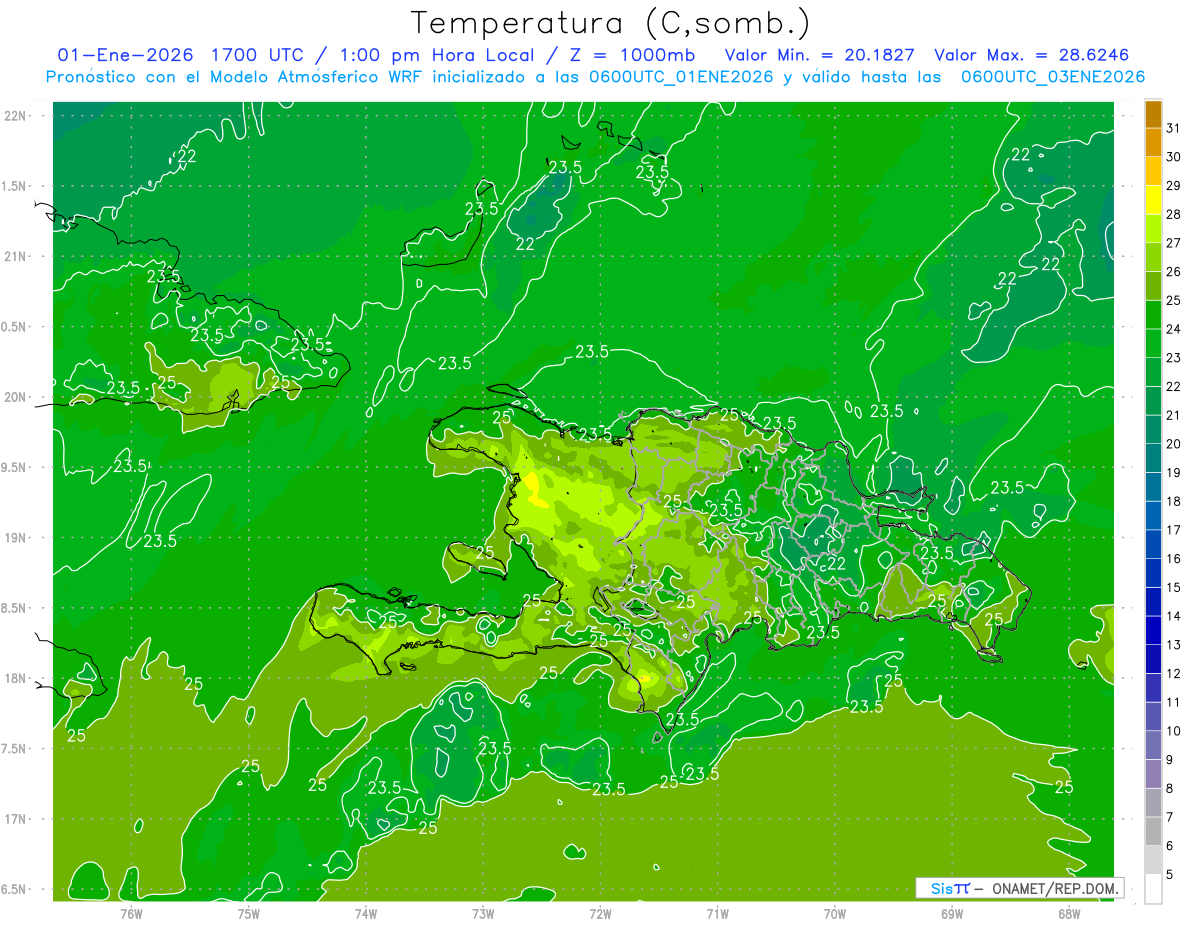Click the teal color bar segment between 19 and 20
This screenshot has width=1200, height=927.
pos(1154,458)
